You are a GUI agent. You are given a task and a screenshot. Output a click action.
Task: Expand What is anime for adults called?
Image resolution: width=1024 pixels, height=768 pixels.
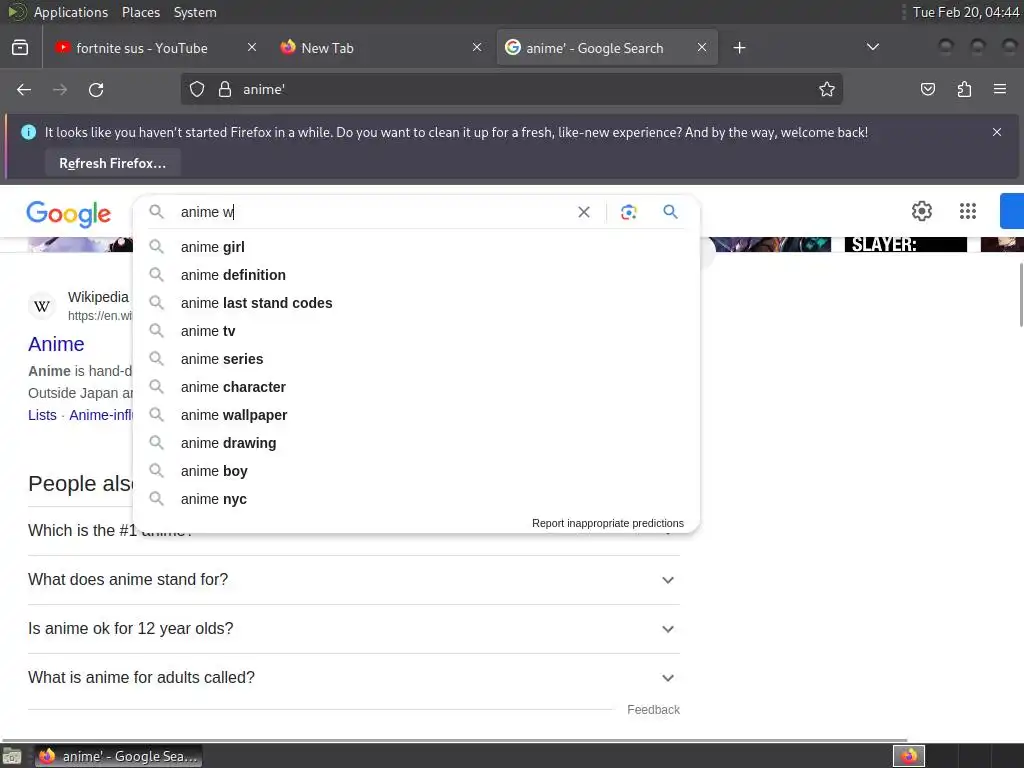(353, 678)
